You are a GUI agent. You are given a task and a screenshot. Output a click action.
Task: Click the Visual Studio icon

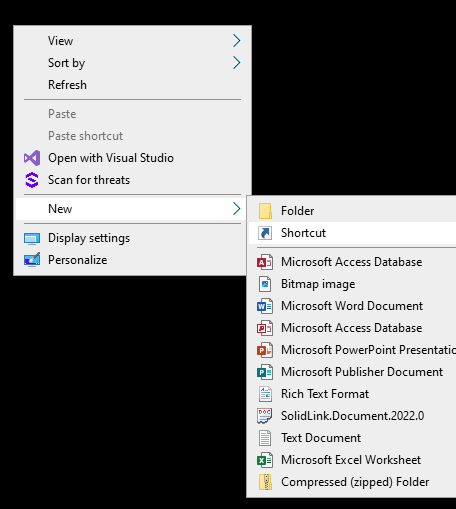point(32,158)
